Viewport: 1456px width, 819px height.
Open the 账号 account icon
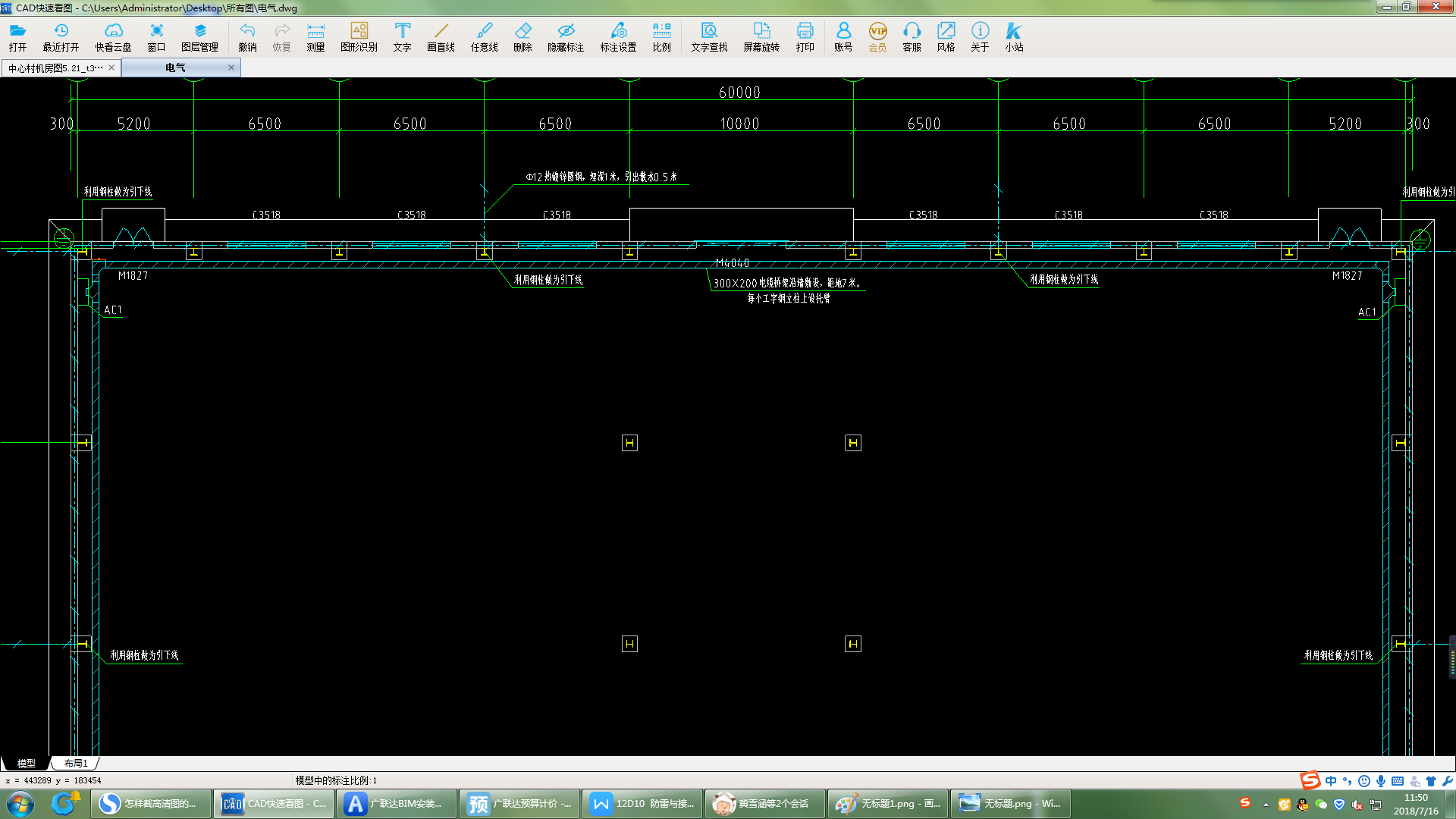tap(843, 36)
